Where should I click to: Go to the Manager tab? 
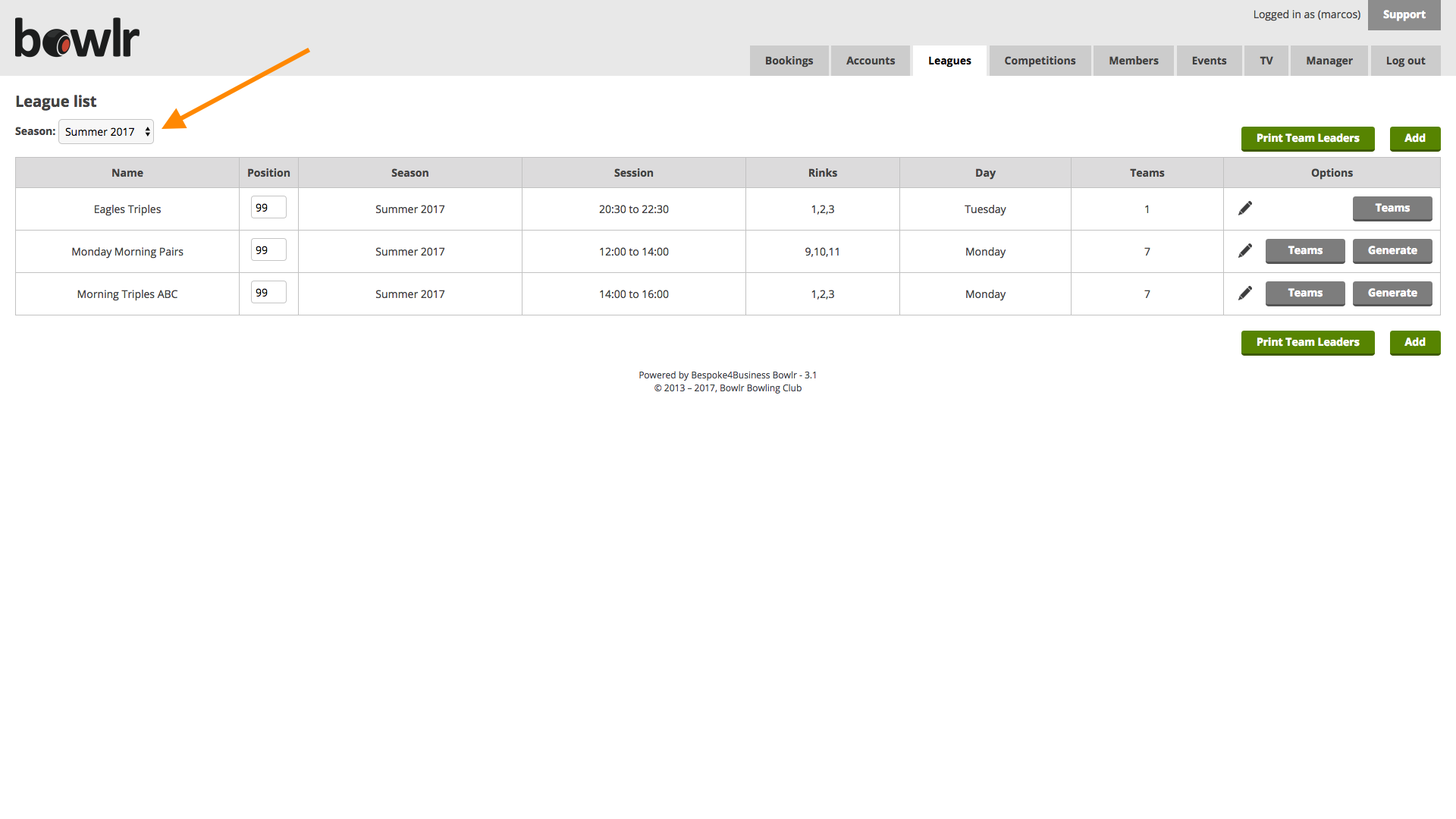tap(1329, 61)
